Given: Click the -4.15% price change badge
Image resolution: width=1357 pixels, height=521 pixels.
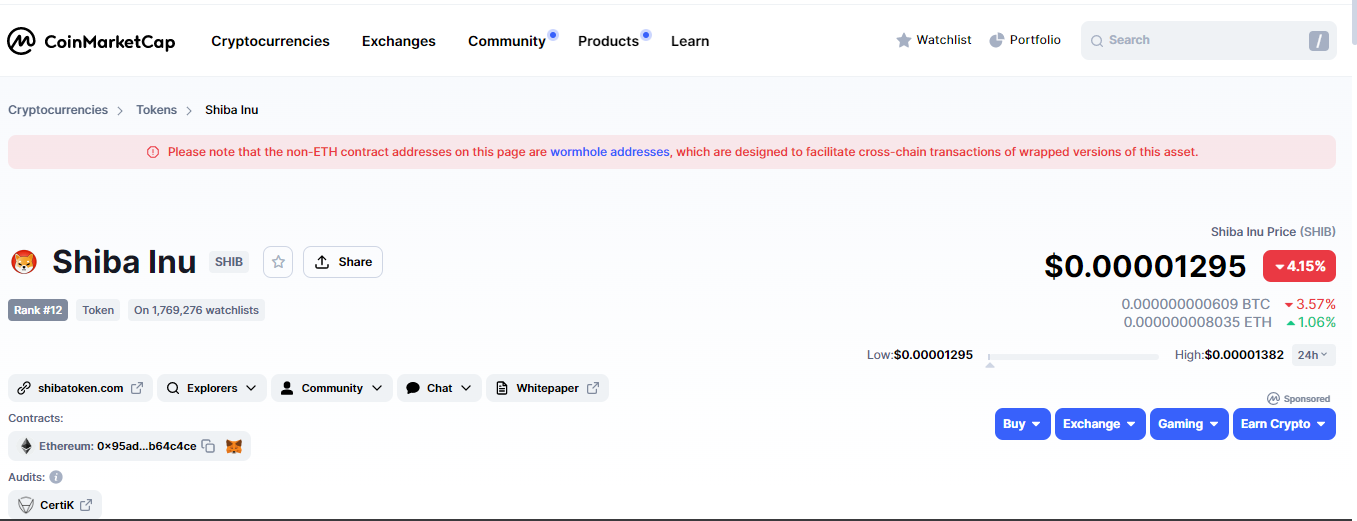Looking at the screenshot, I should [1300, 266].
